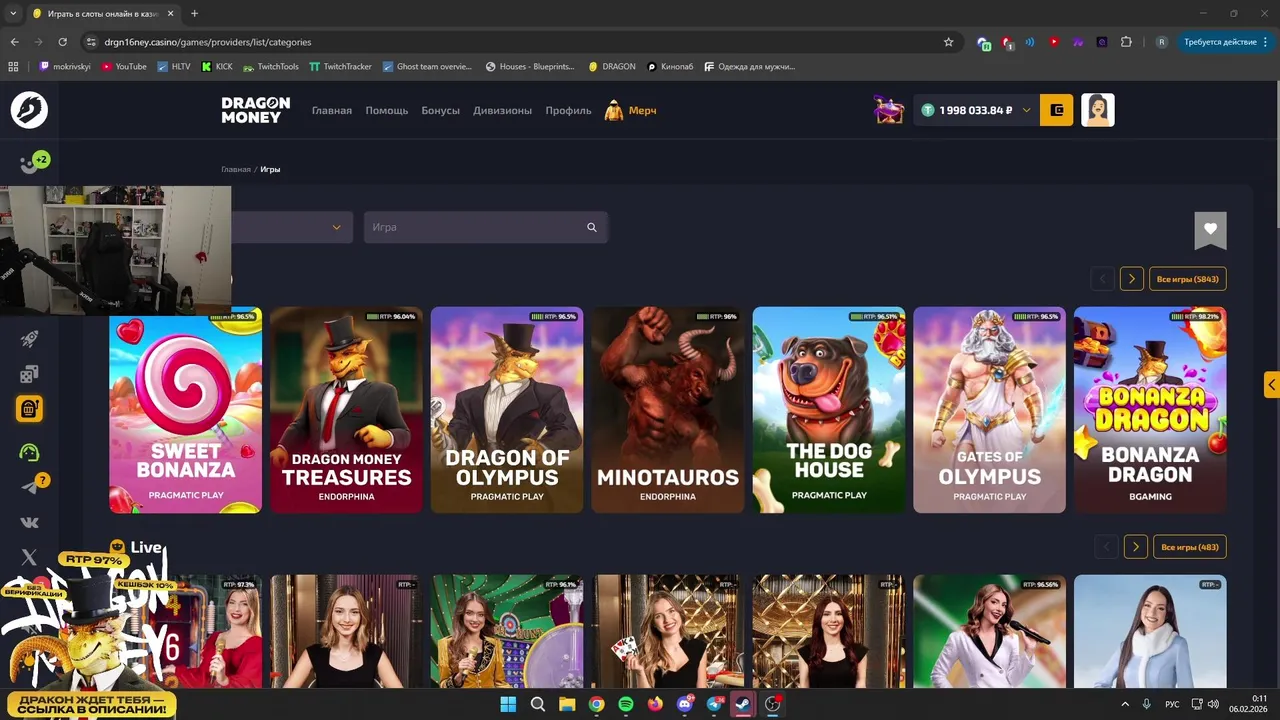Show next slots with yellow right arrow

(1131, 279)
